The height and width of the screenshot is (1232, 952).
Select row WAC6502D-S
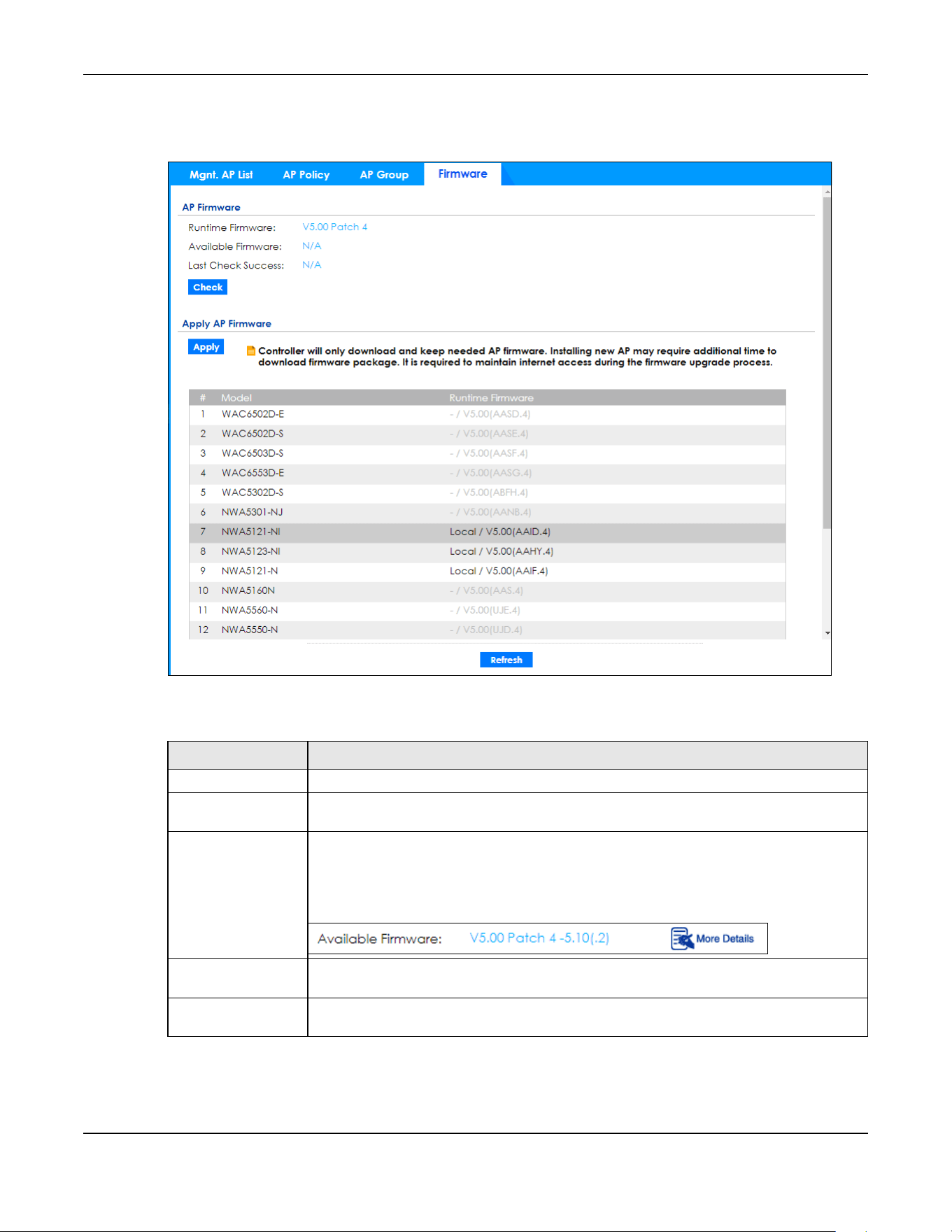click(x=487, y=434)
